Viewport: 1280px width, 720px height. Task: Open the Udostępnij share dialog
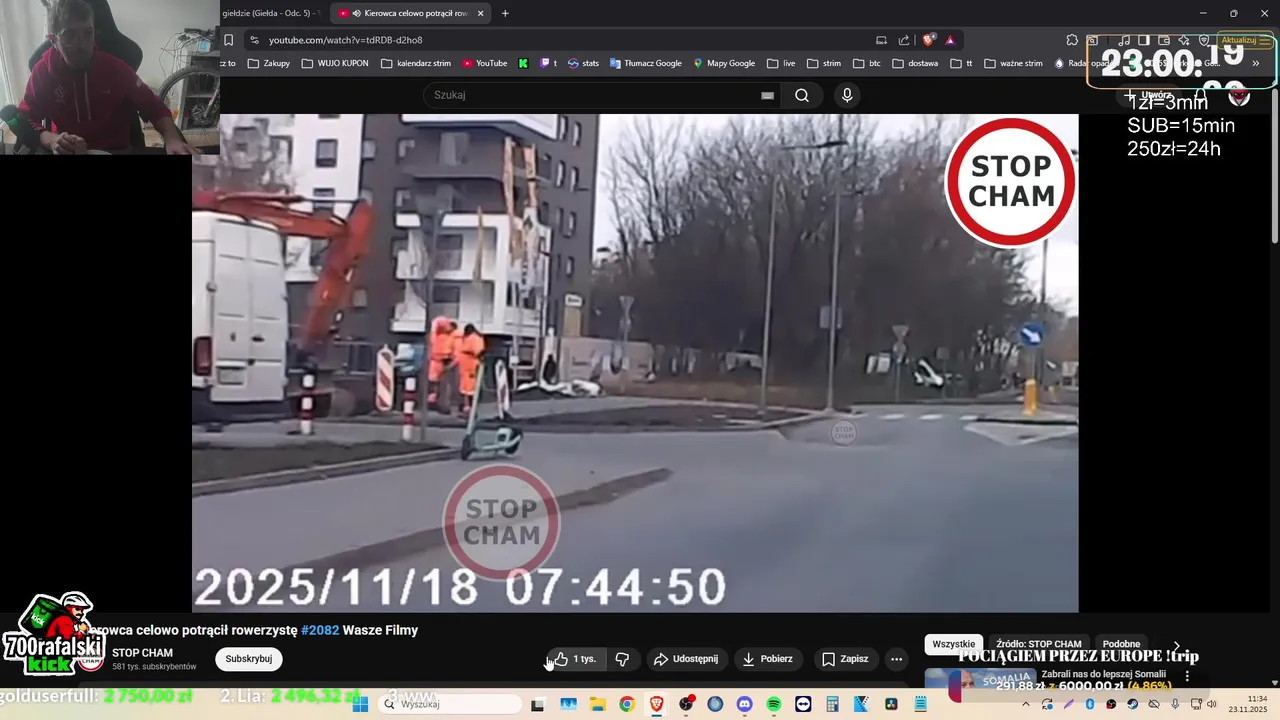[686, 659]
